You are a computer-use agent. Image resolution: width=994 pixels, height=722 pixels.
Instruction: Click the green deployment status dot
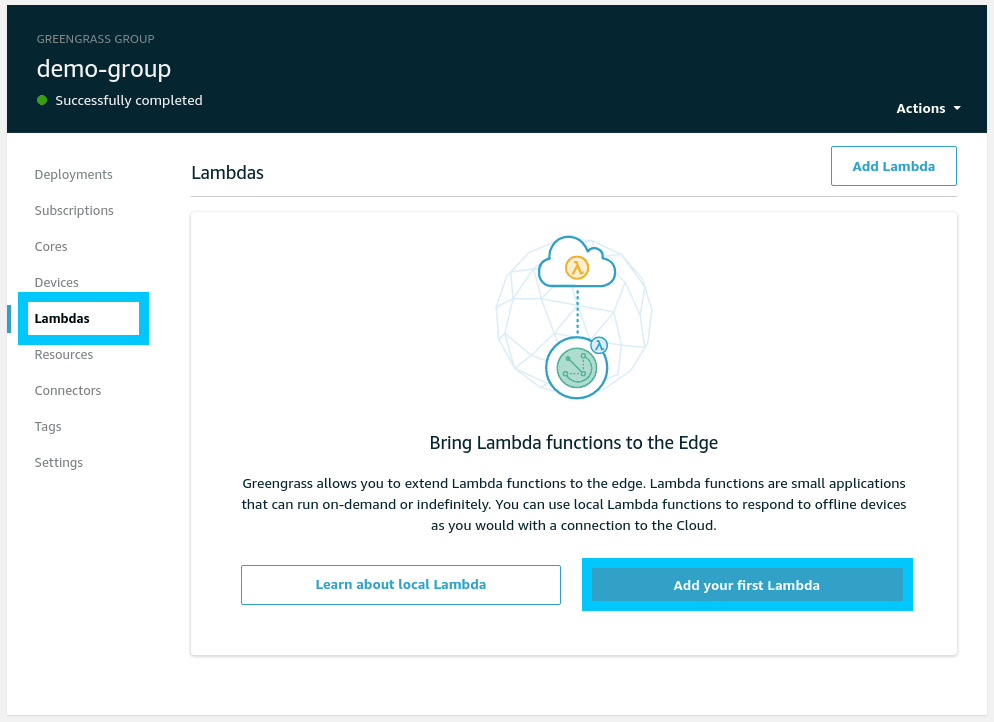[x=42, y=100]
